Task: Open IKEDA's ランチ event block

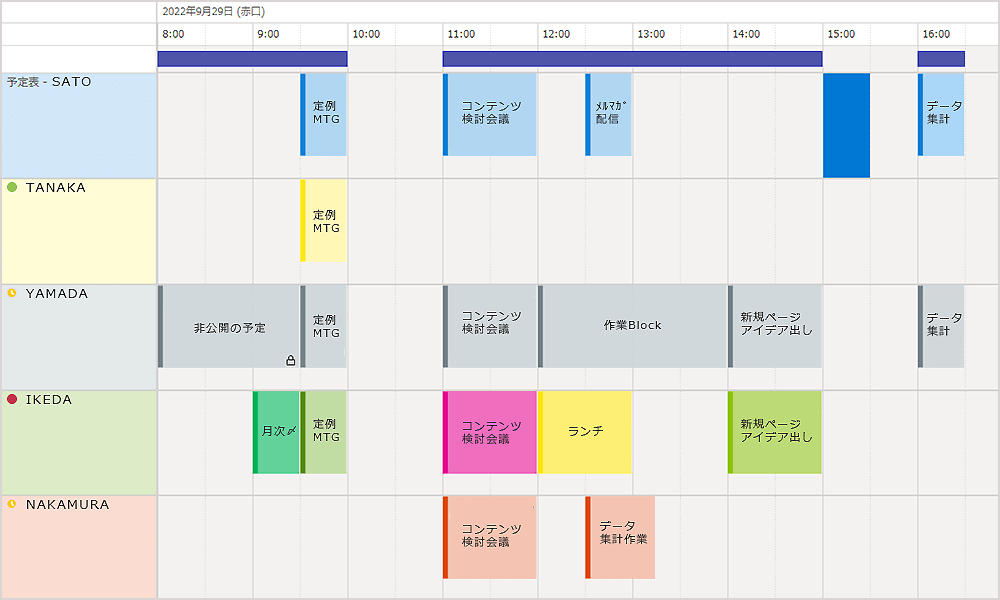Action: [x=585, y=430]
